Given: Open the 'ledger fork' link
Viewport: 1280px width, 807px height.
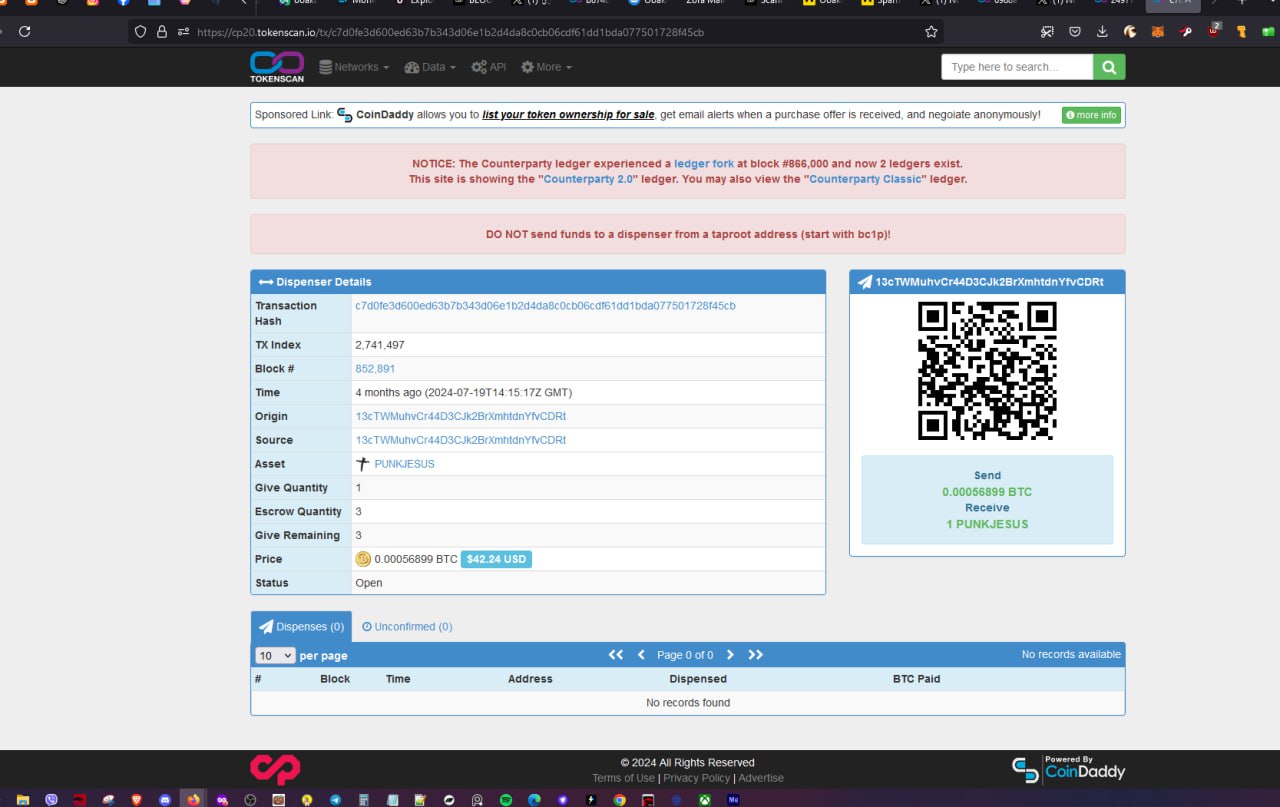Looking at the screenshot, I should pos(704,163).
